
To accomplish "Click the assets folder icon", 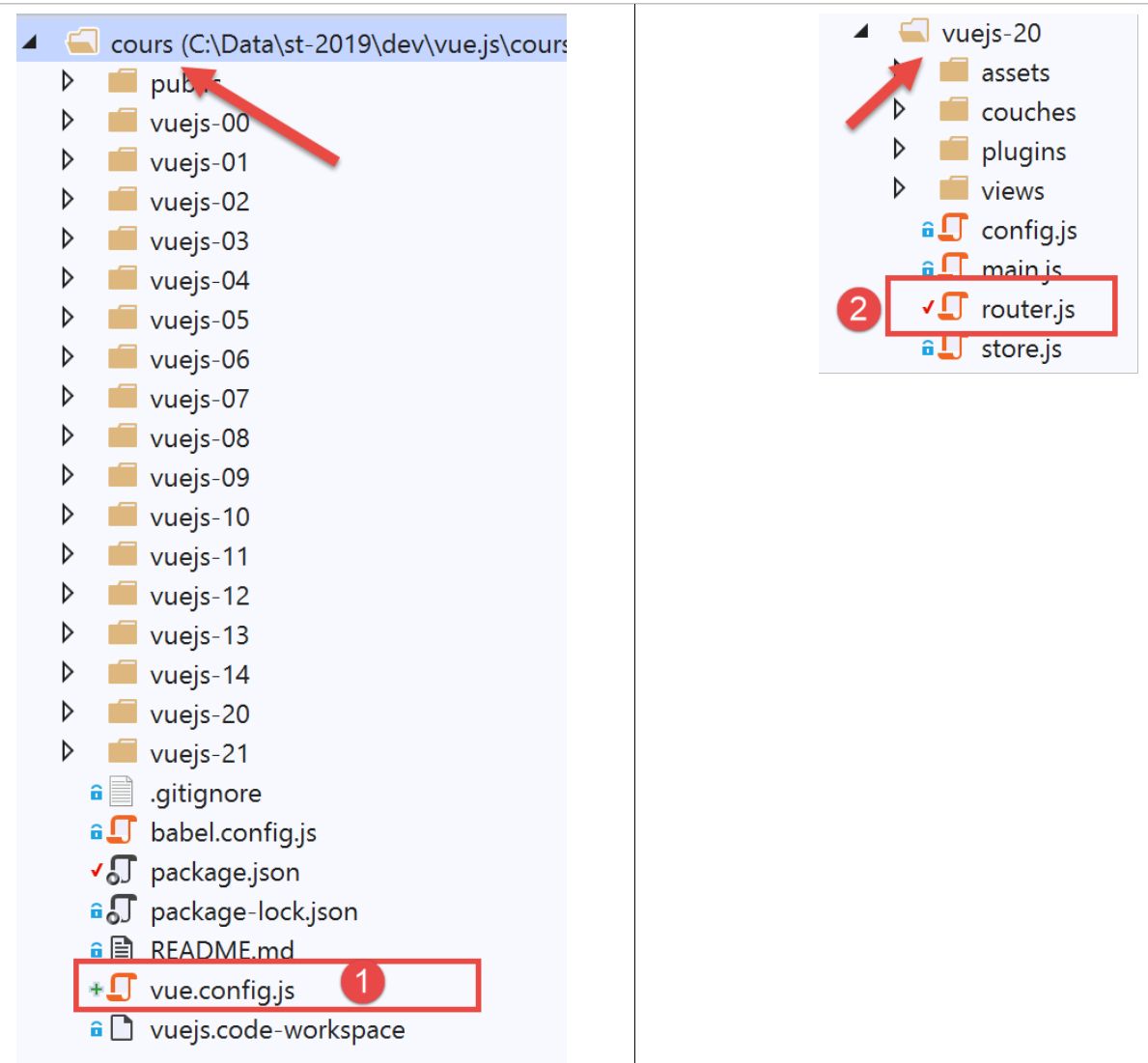I will [x=954, y=71].
